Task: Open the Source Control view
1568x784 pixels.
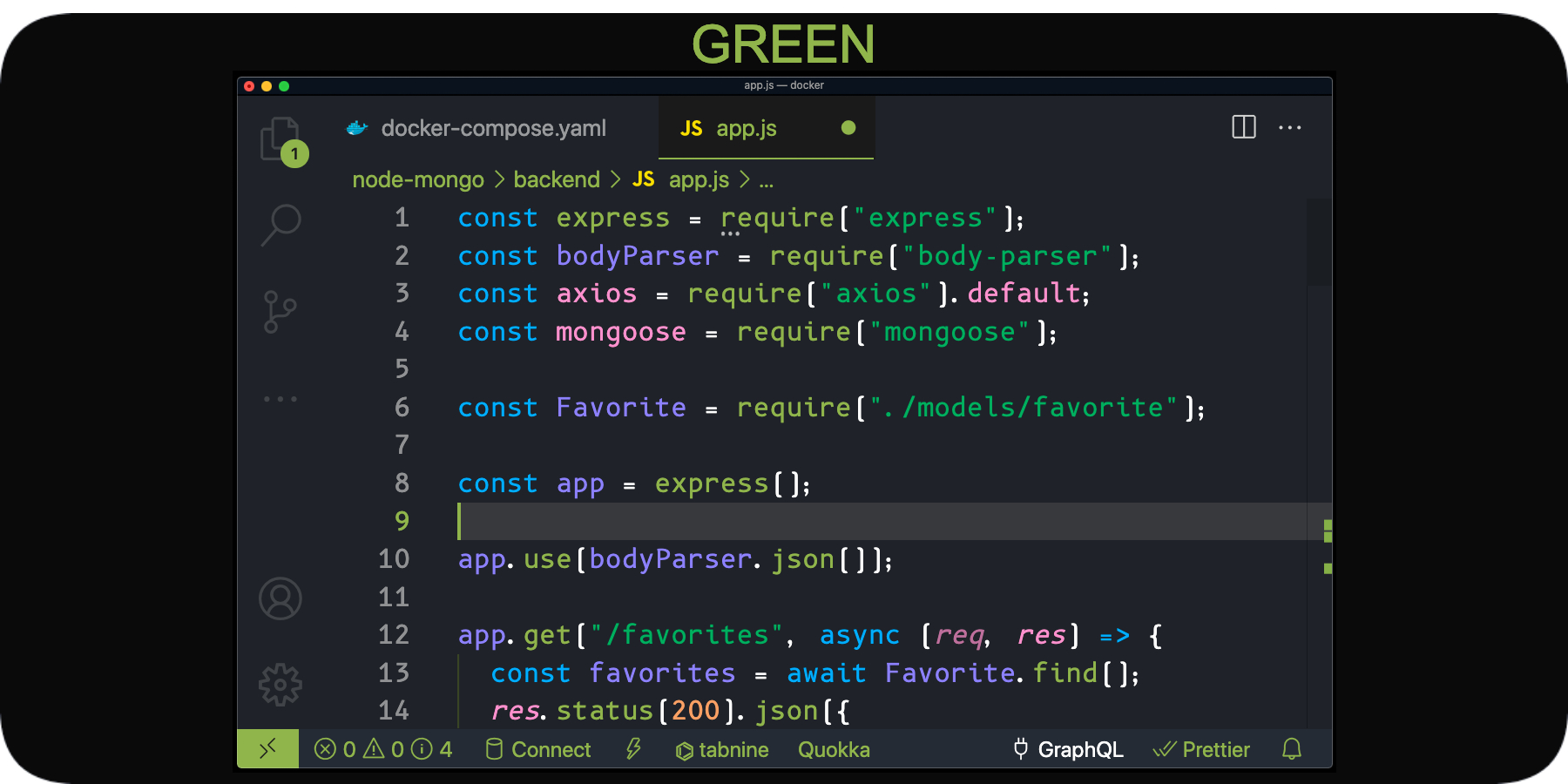Action: pos(280,311)
